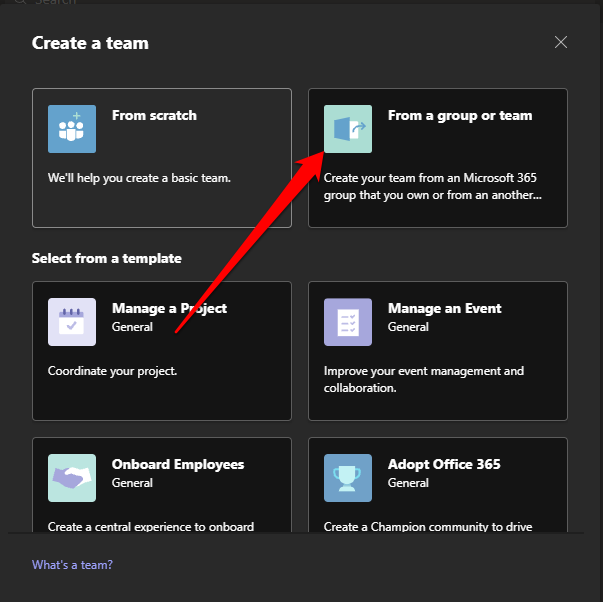603x602 pixels.
Task: Click the Adopt Office 365 trophy icon
Action: tap(348, 478)
